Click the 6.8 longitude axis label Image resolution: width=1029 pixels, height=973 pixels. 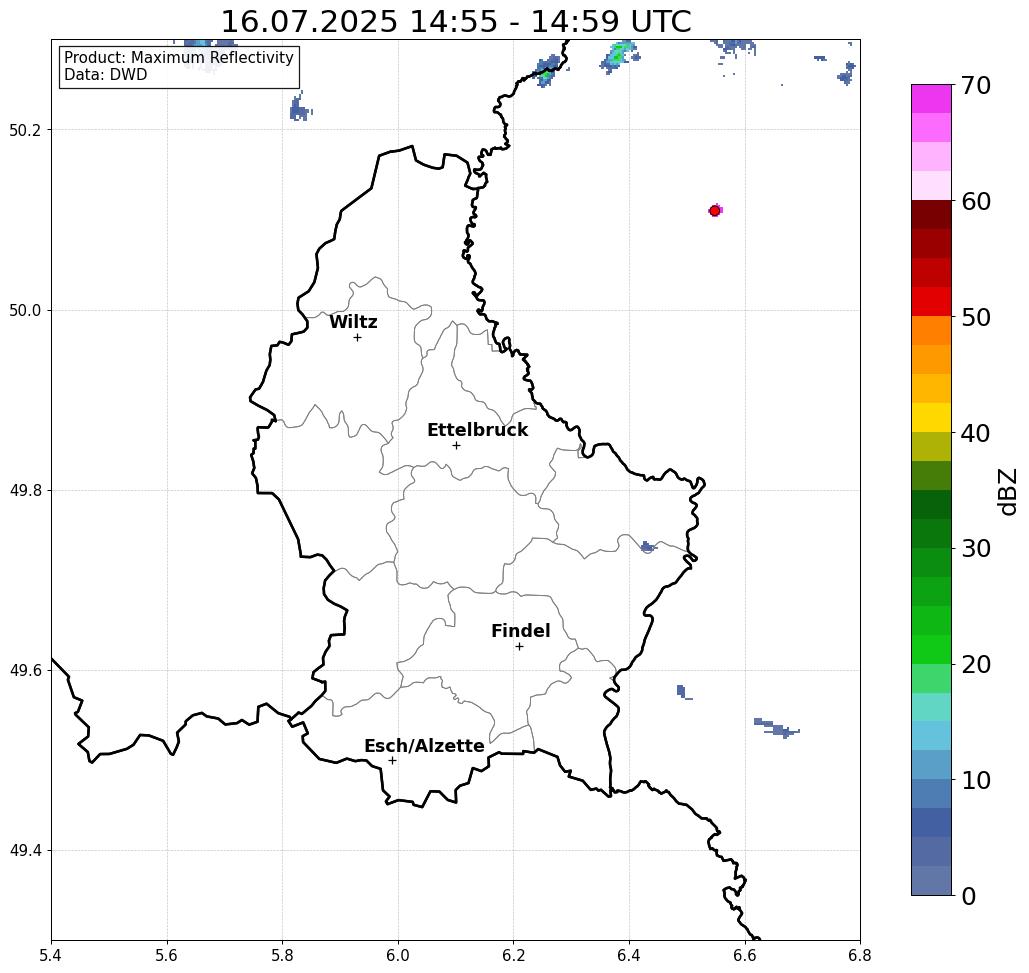[860, 955]
